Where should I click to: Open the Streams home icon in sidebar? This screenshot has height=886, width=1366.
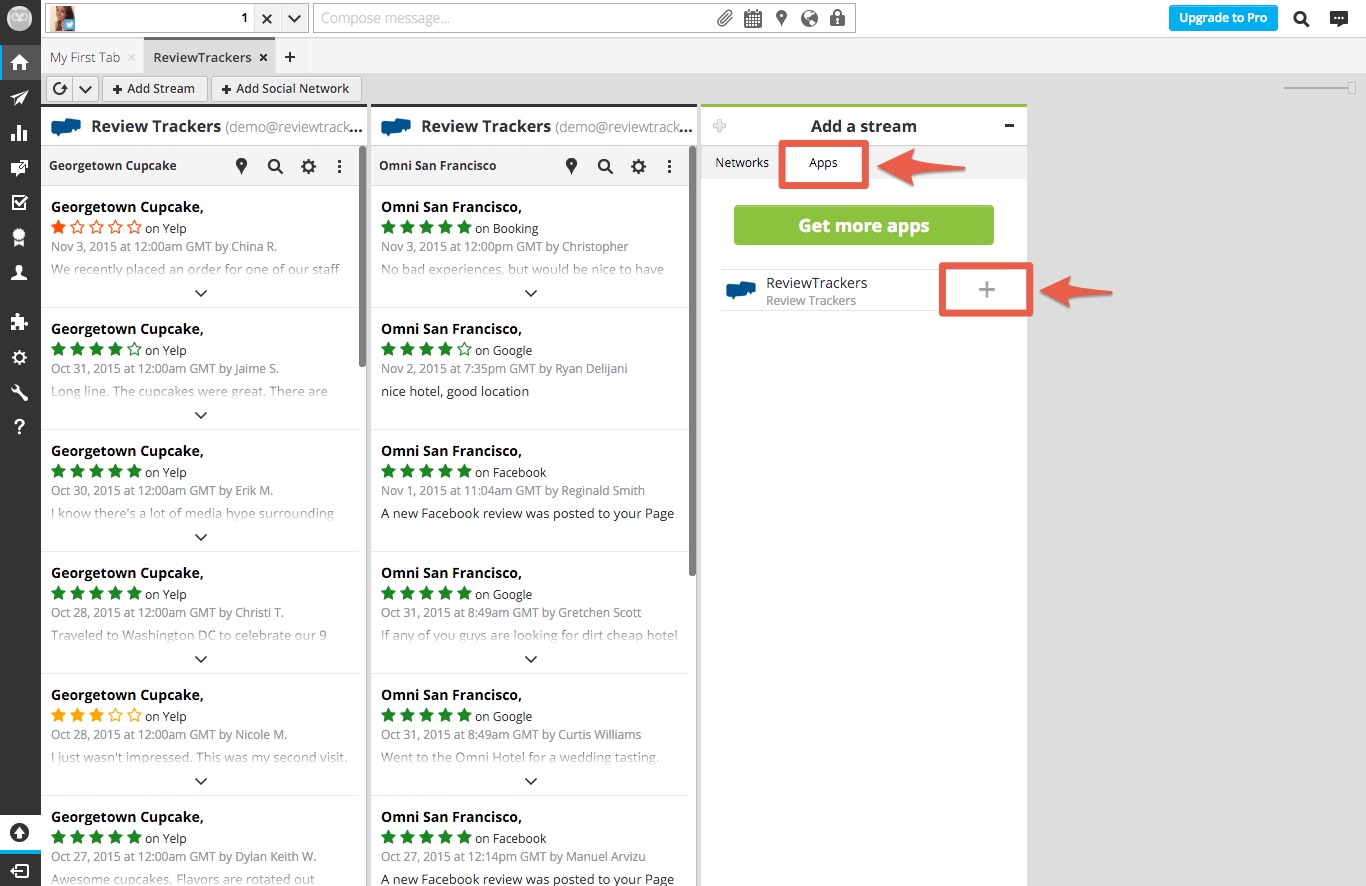tap(19, 63)
